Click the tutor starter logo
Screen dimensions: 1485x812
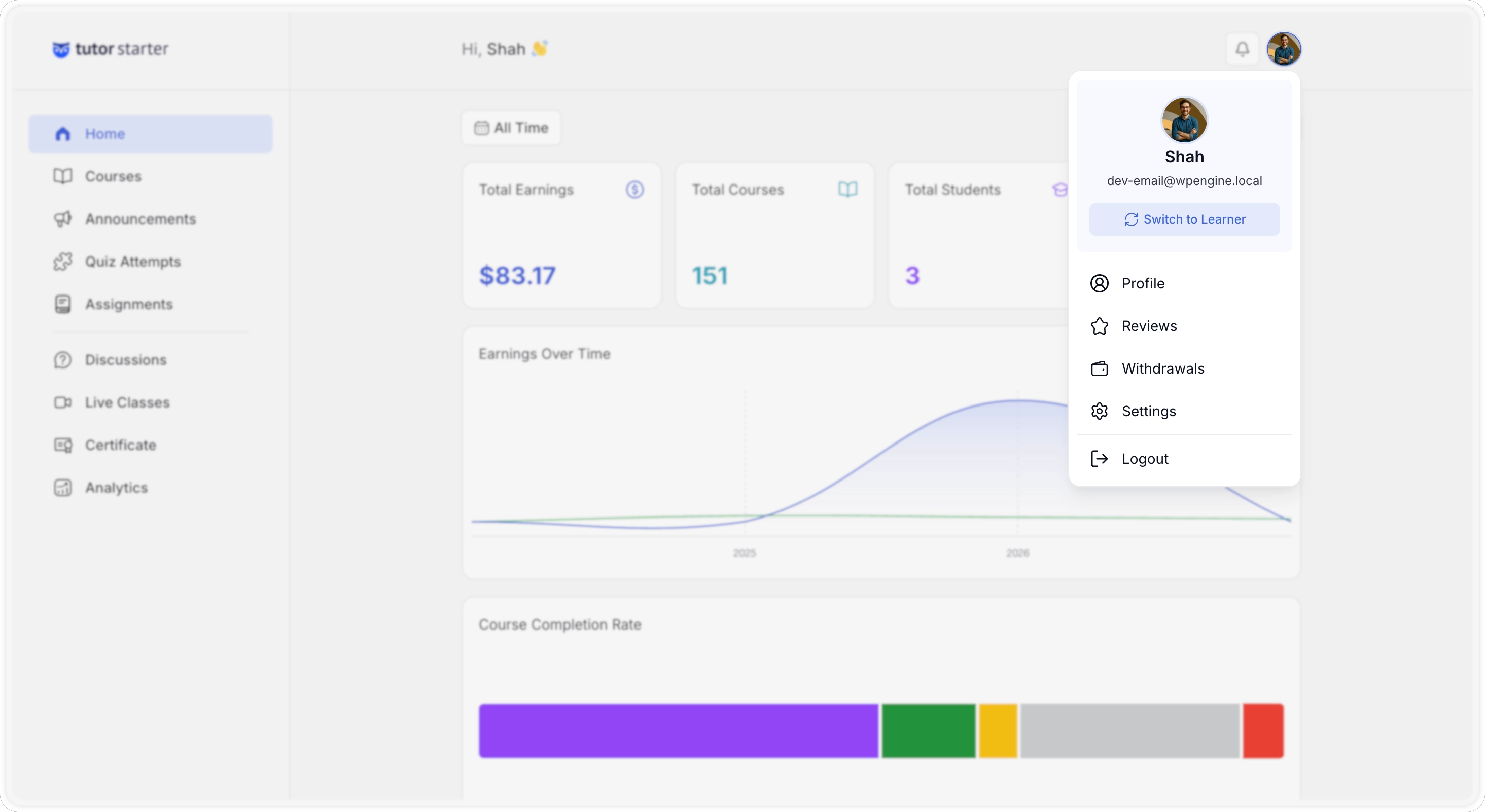tap(111, 49)
